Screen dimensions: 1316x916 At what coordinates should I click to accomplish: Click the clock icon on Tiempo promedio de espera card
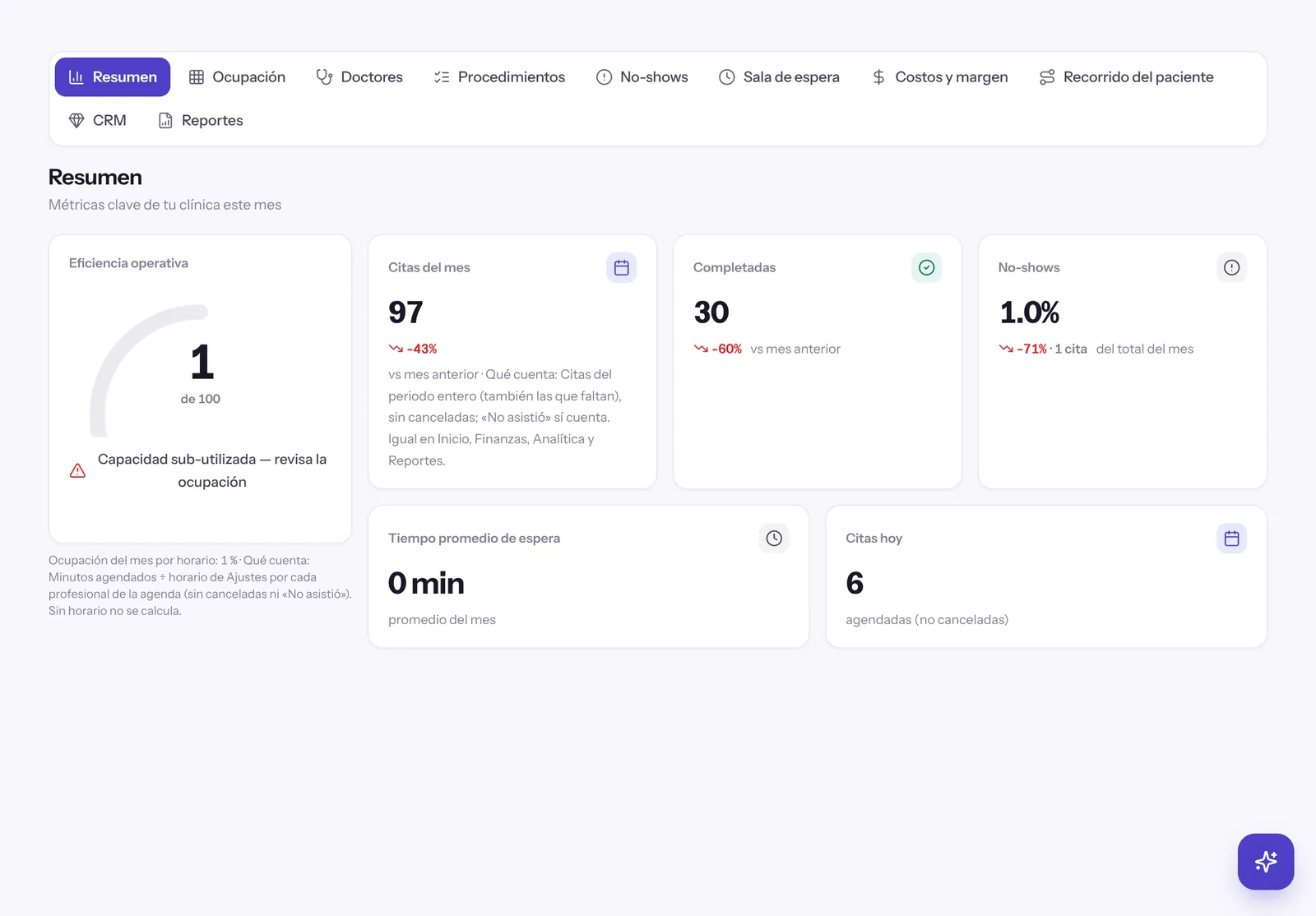(x=774, y=538)
